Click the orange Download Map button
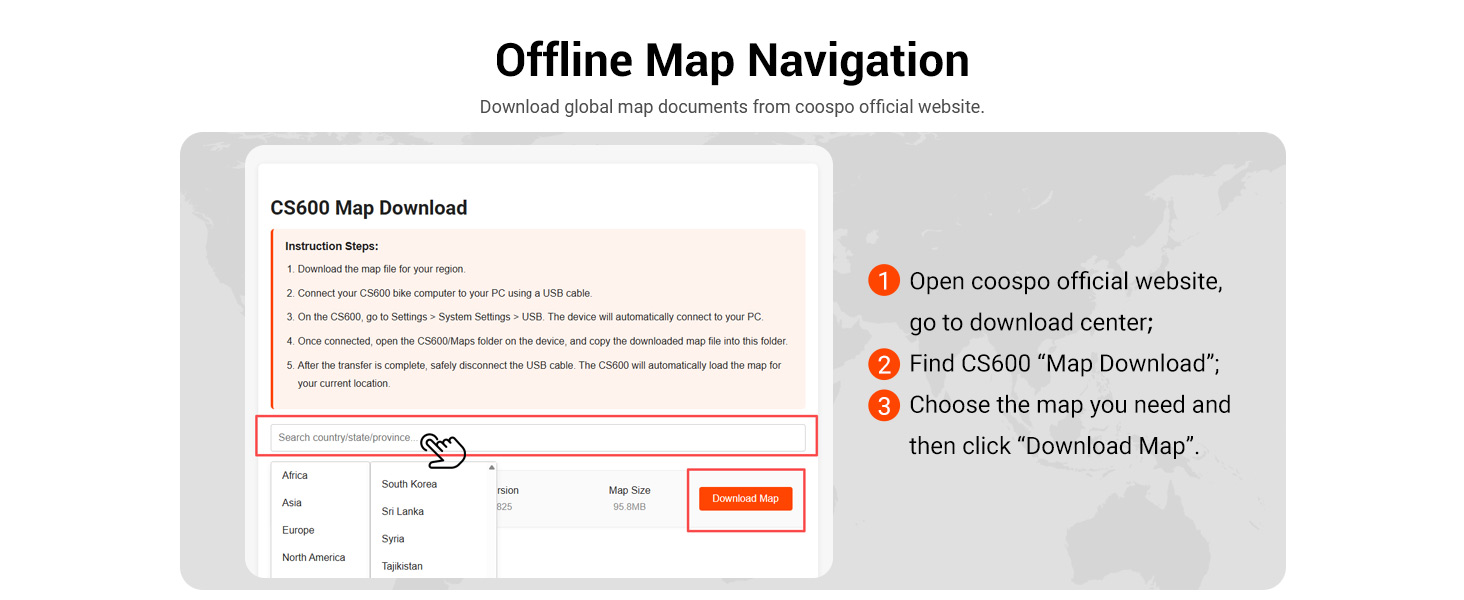Screen dimensions: 1464x600 pyautogui.click(x=745, y=498)
